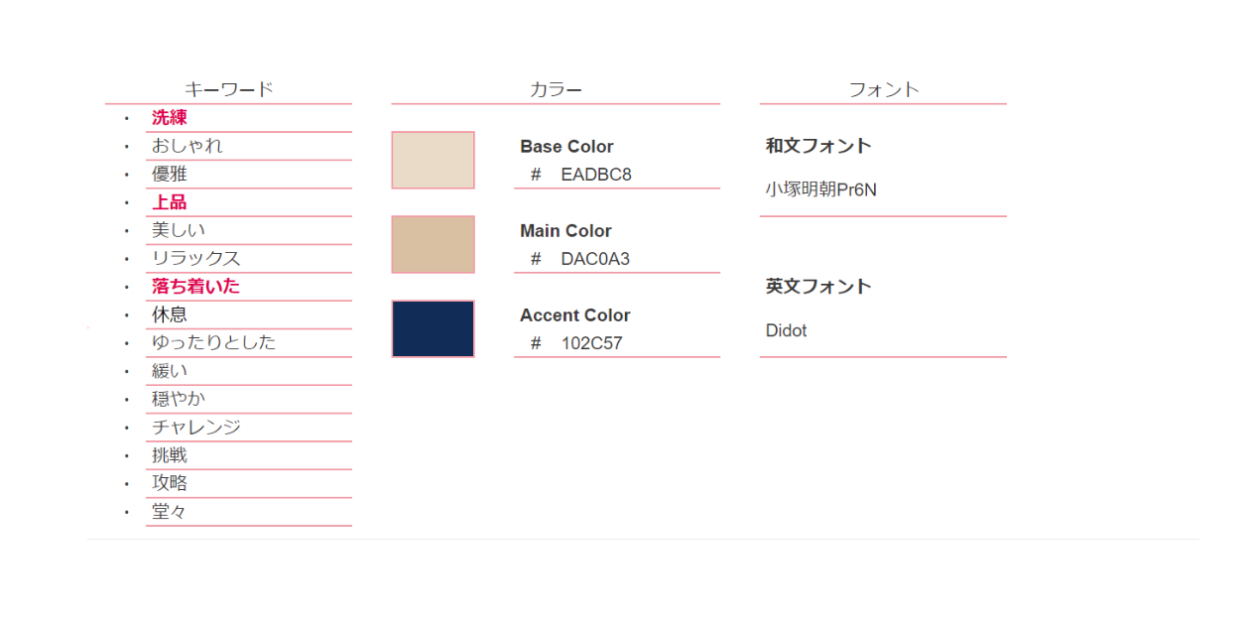Select the bold keyword 落ち着いた
1250x623 pixels.
click(x=196, y=286)
